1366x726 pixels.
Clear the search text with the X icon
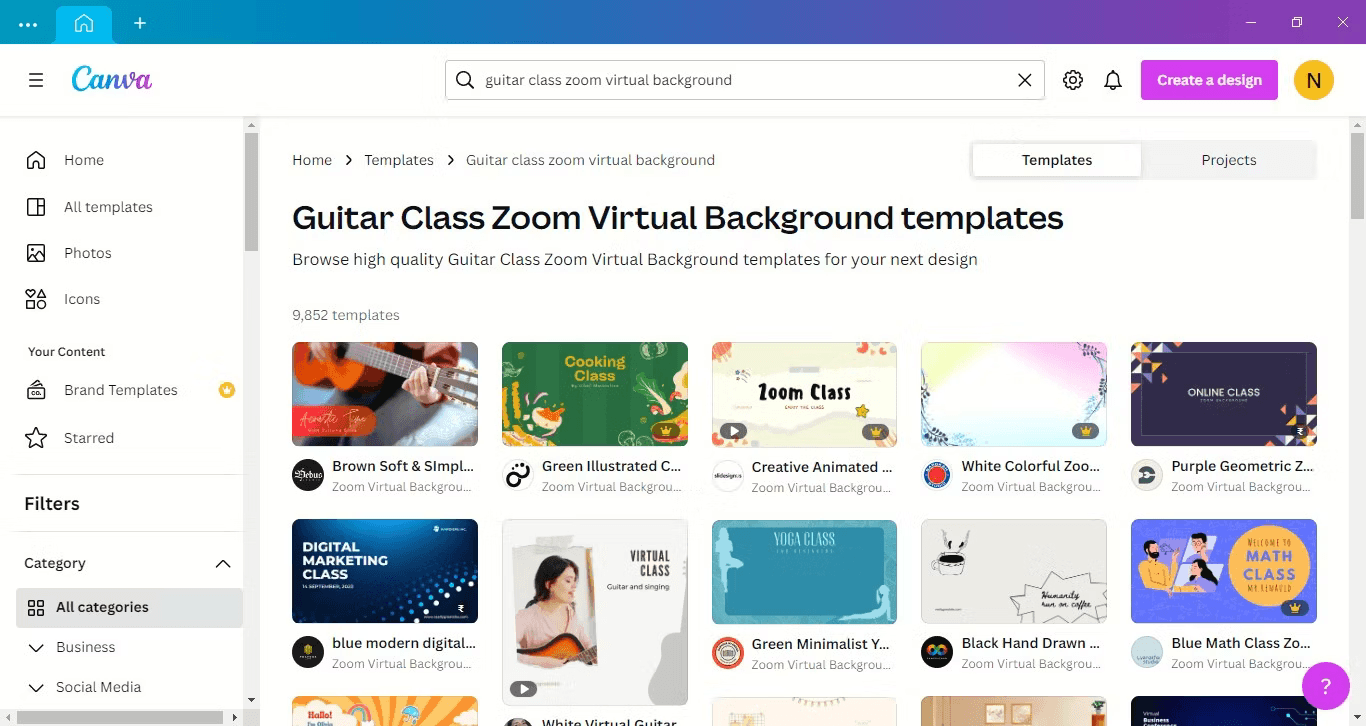1025,80
